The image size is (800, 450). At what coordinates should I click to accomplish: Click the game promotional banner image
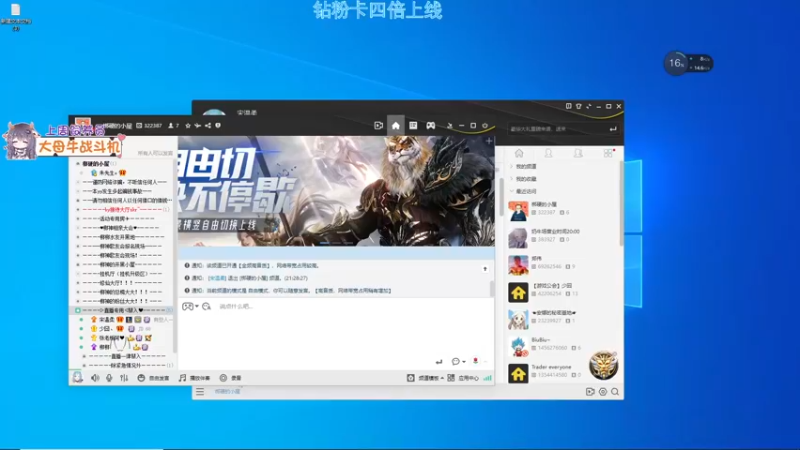coord(336,191)
